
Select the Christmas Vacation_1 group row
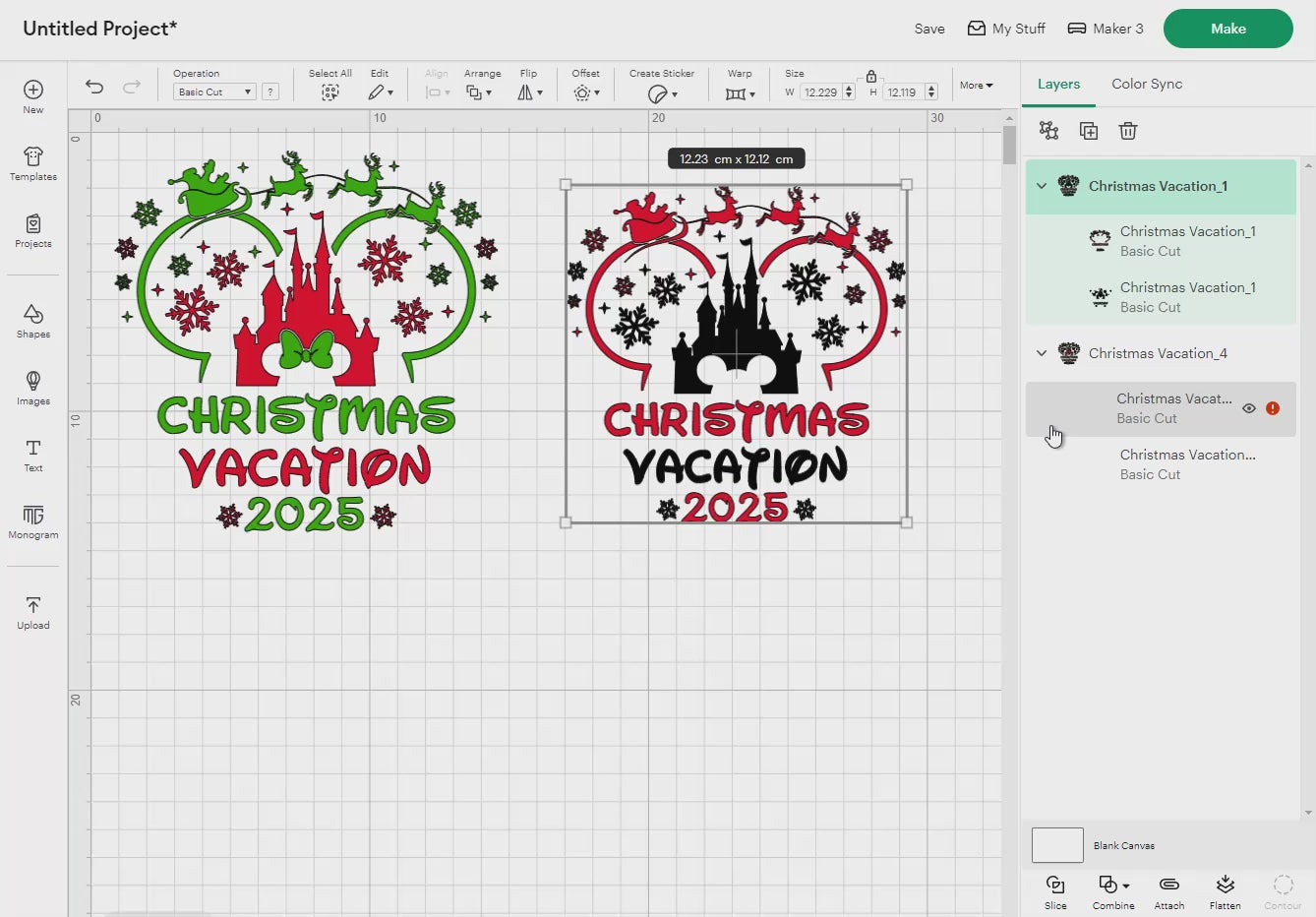[x=1161, y=186]
